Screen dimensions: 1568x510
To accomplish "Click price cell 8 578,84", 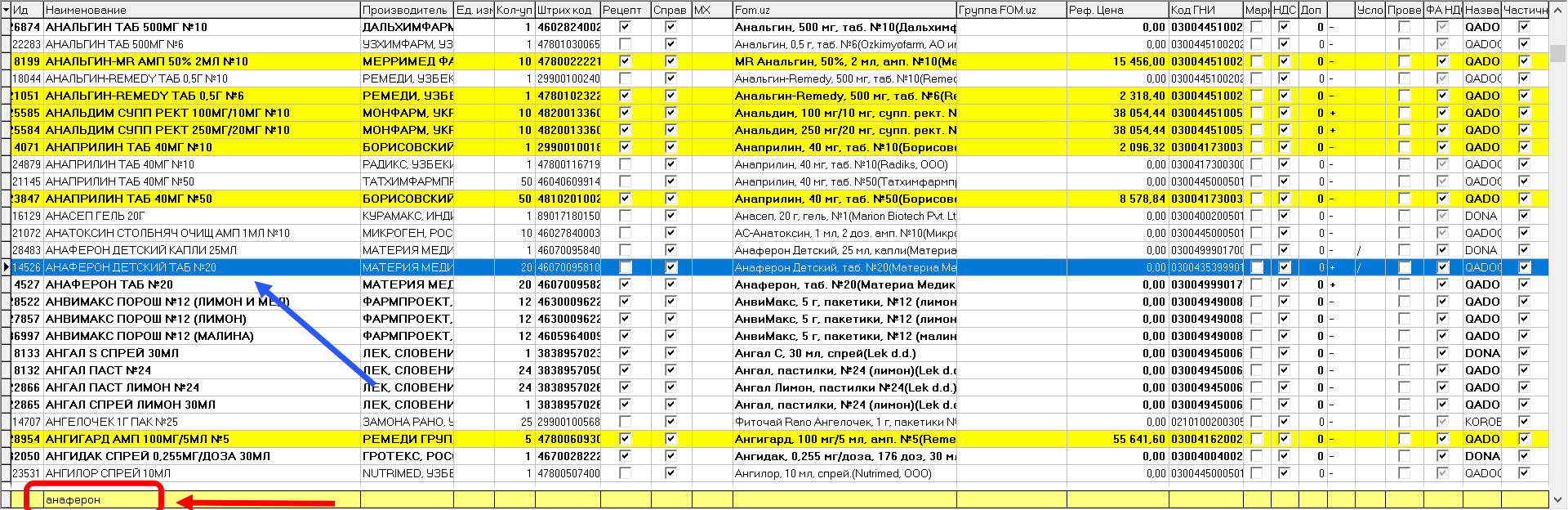I will tap(1117, 199).
